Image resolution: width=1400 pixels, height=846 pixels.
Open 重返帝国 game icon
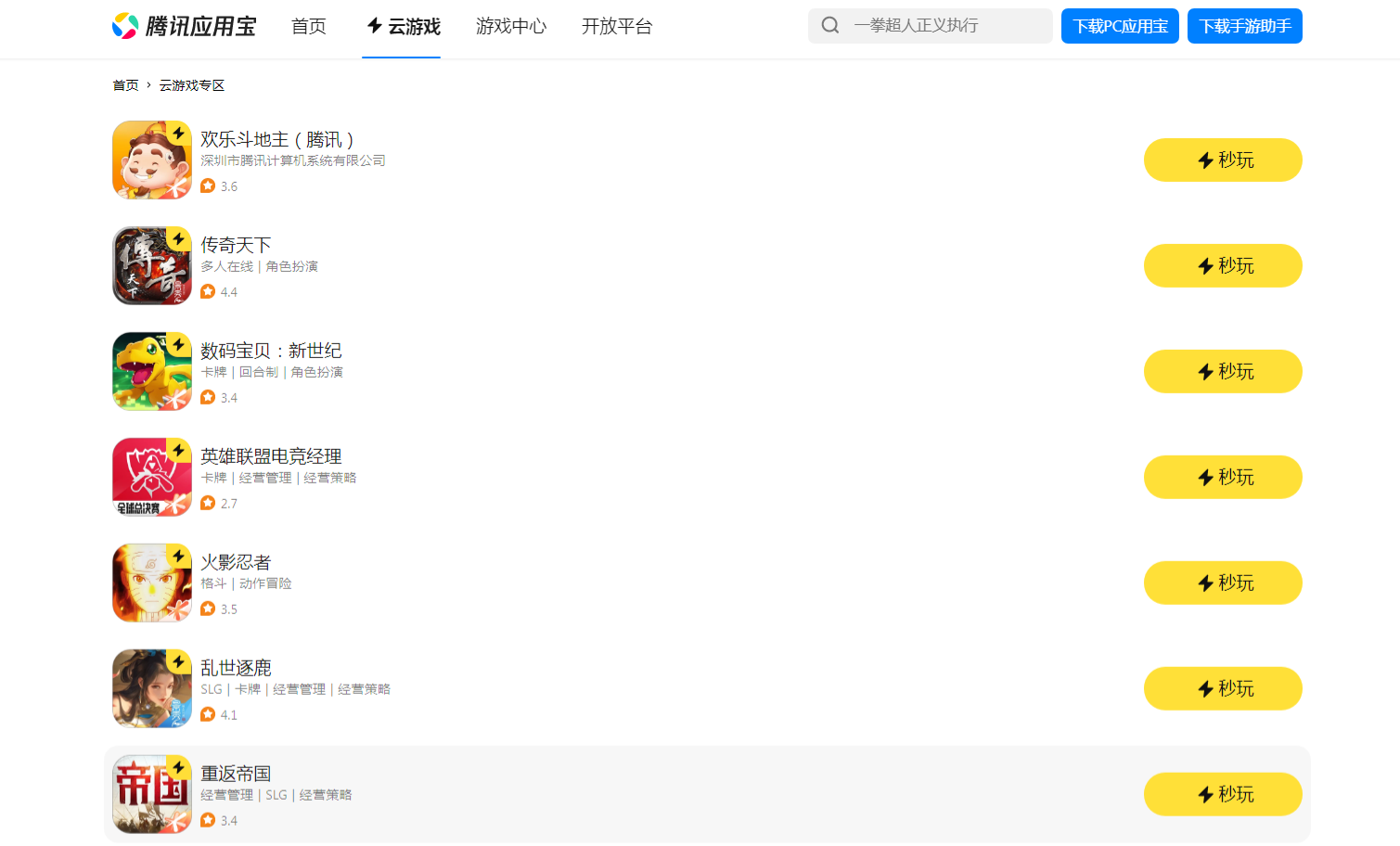152,794
